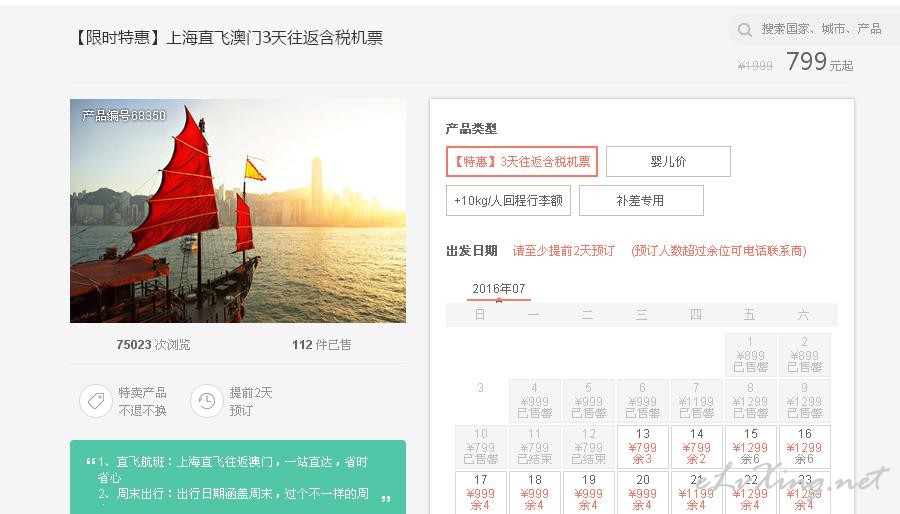Click the clock 提前2天预订 icon
Image resolution: width=900 pixels, height=514 pixels.
(x=207, y=400)
